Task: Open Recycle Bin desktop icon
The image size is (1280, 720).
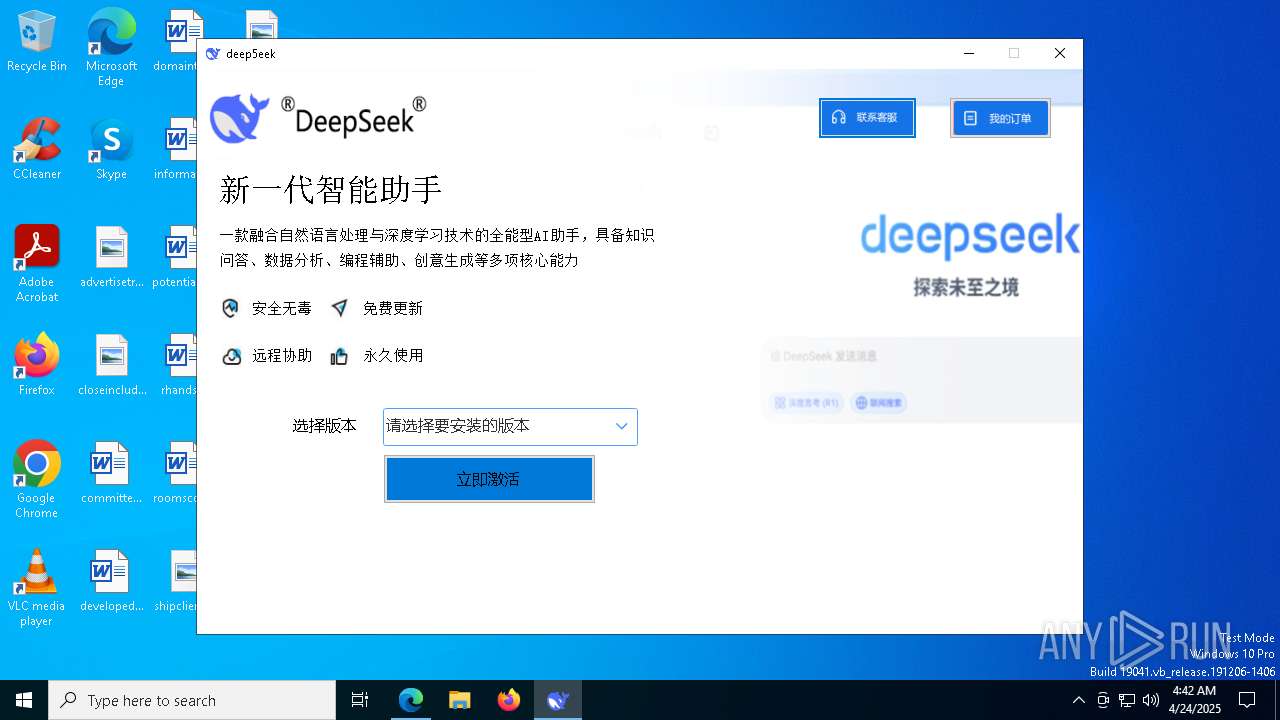Action: coord(37,42)
